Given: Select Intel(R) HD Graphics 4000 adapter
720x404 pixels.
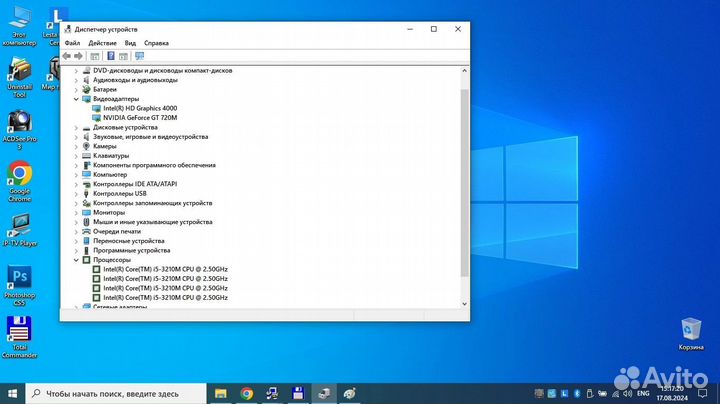Looking at the screenshot, I should (140, 108).
